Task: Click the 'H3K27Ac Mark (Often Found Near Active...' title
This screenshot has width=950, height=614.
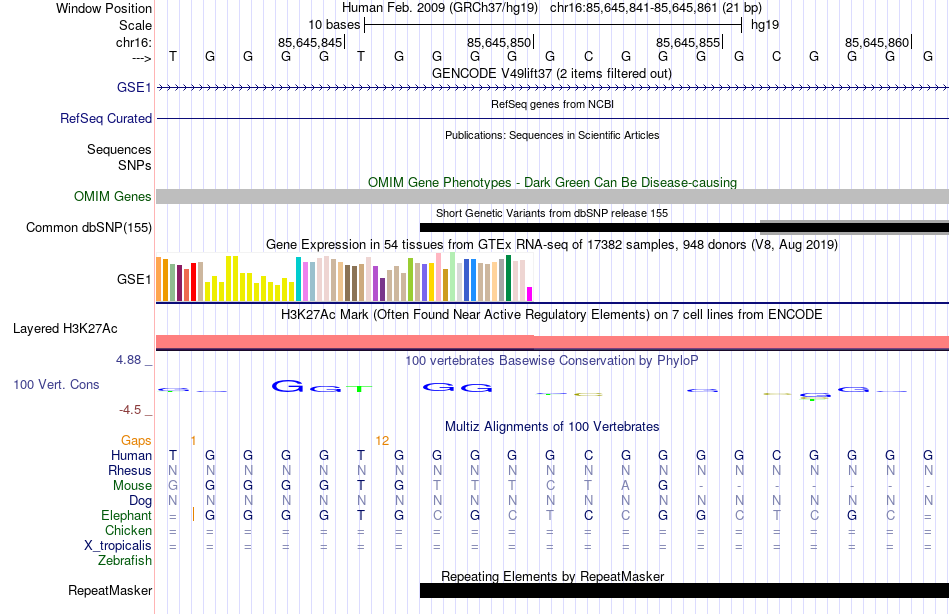Action: (552, 315)
